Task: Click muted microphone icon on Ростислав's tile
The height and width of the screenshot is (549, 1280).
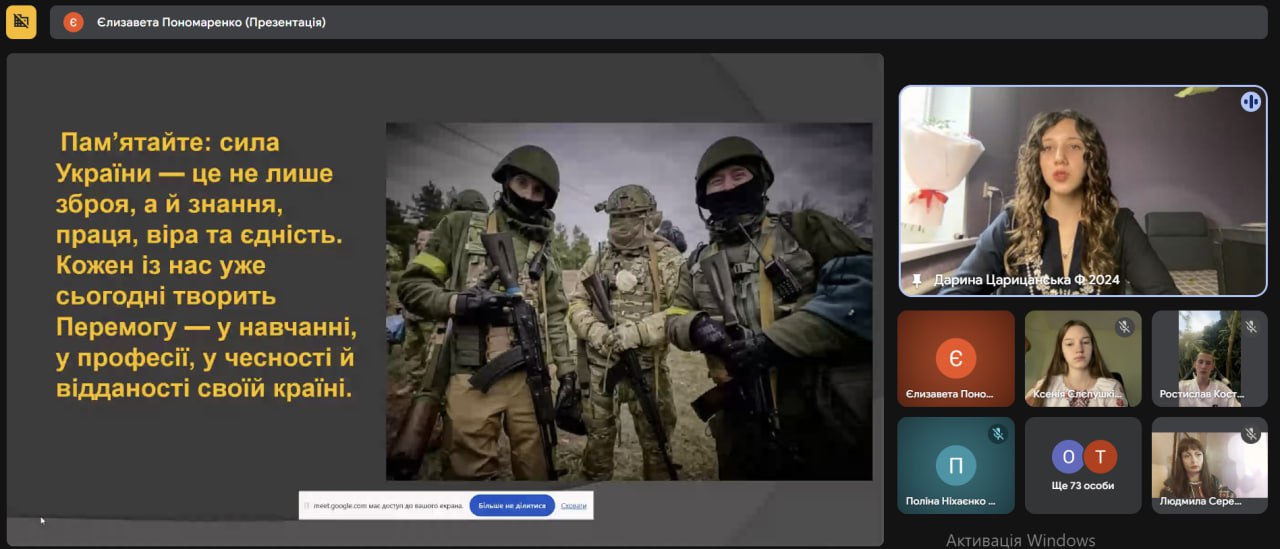Action: 1250,327
